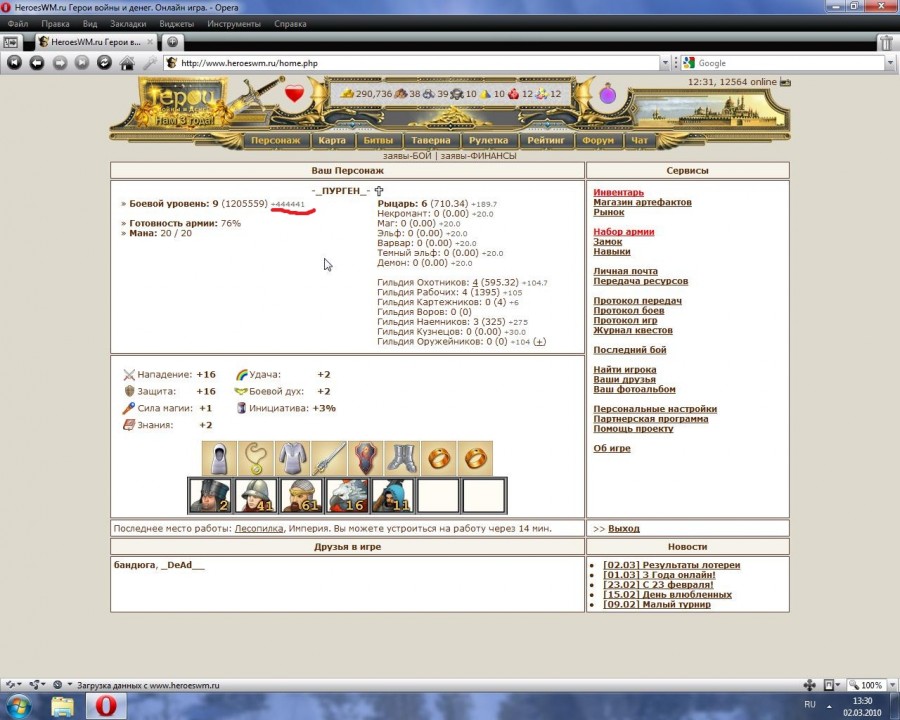900x720 pixels.
Task: Open news item Результаты лотереи
Action: coord(672,565)
